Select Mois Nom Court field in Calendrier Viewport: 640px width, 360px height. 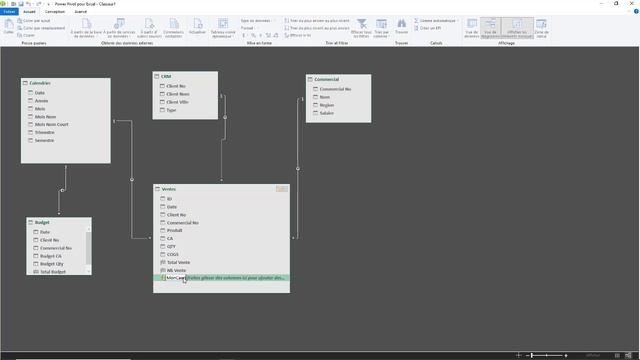tap(51, 124)
